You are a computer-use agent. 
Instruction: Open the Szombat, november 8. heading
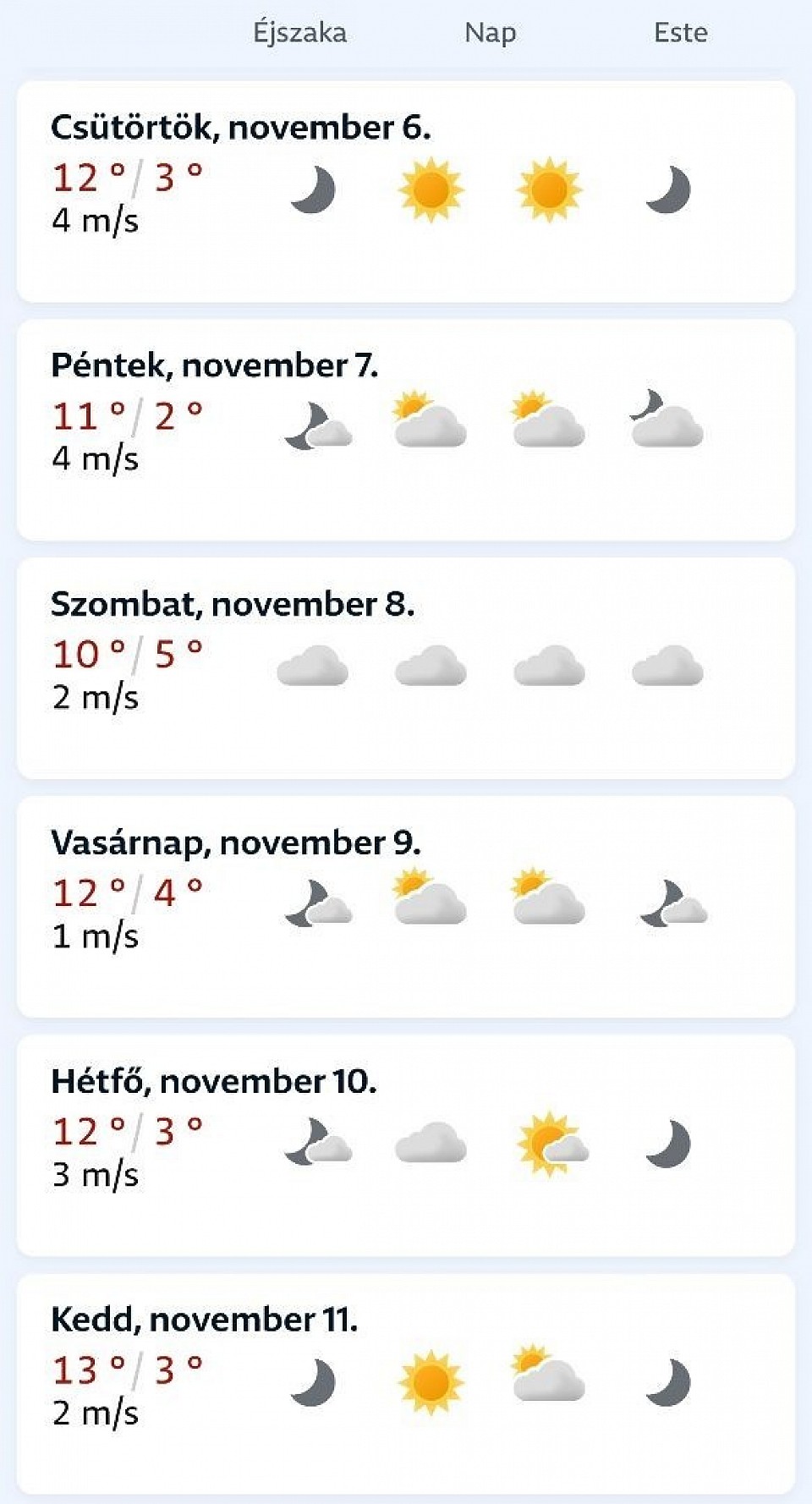[x=232, y=605]
